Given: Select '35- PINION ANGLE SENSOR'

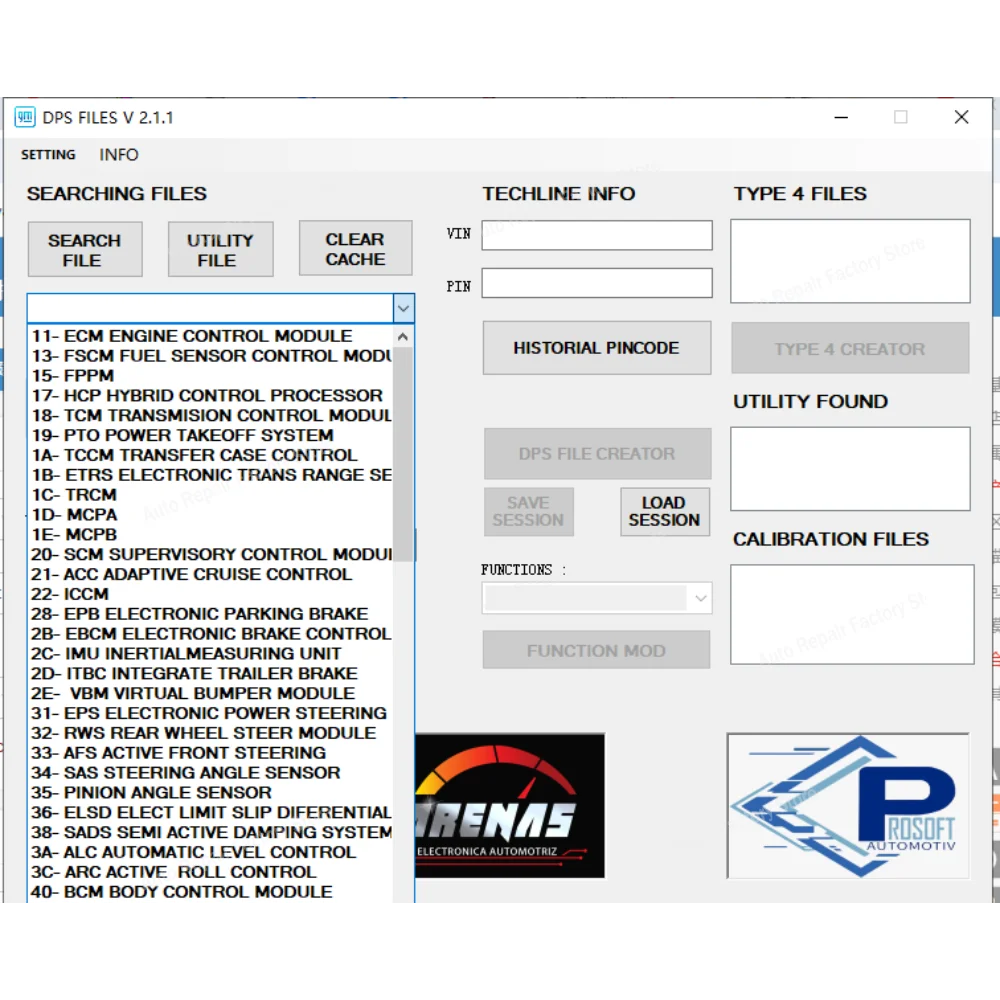Looking at the screenshot, I should [210, 792].
